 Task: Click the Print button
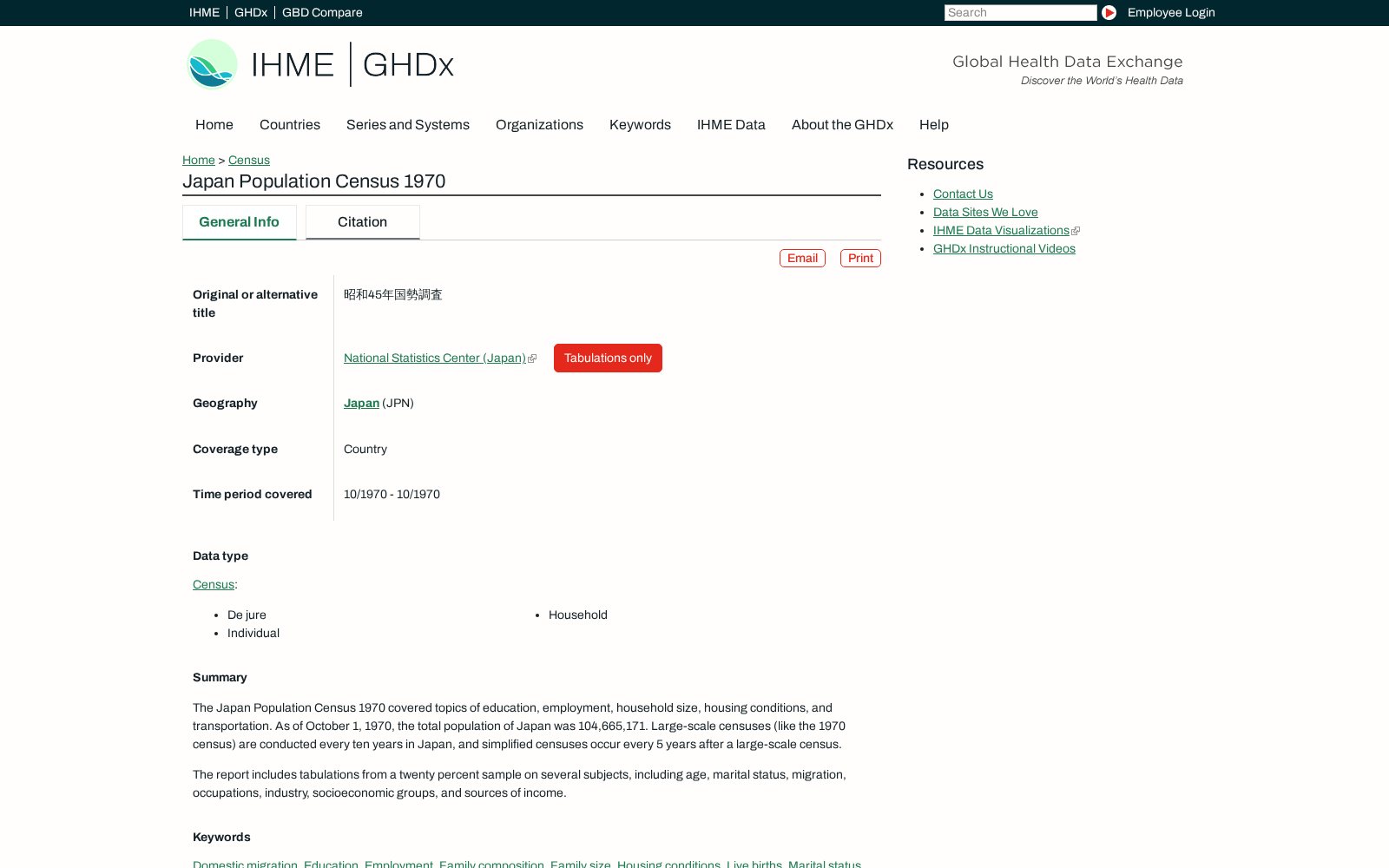coord(860,259)
